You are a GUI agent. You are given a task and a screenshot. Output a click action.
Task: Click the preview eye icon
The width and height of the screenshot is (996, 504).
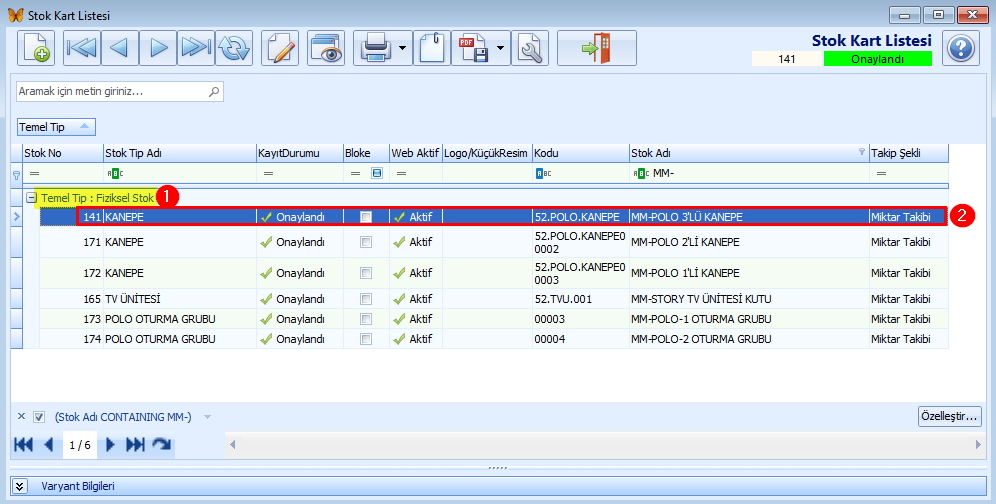(326, 48)
